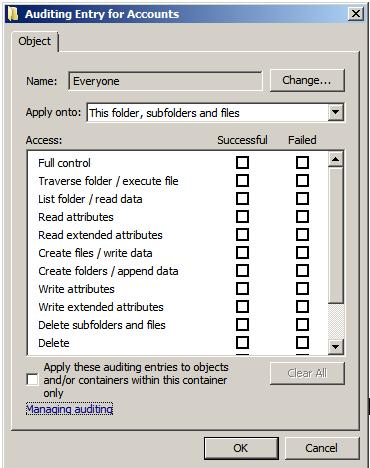Click the access list scrollbar thumb
The width and height of the screenshot is (370, 468).
pyautogui.click(x=335, y=235)
